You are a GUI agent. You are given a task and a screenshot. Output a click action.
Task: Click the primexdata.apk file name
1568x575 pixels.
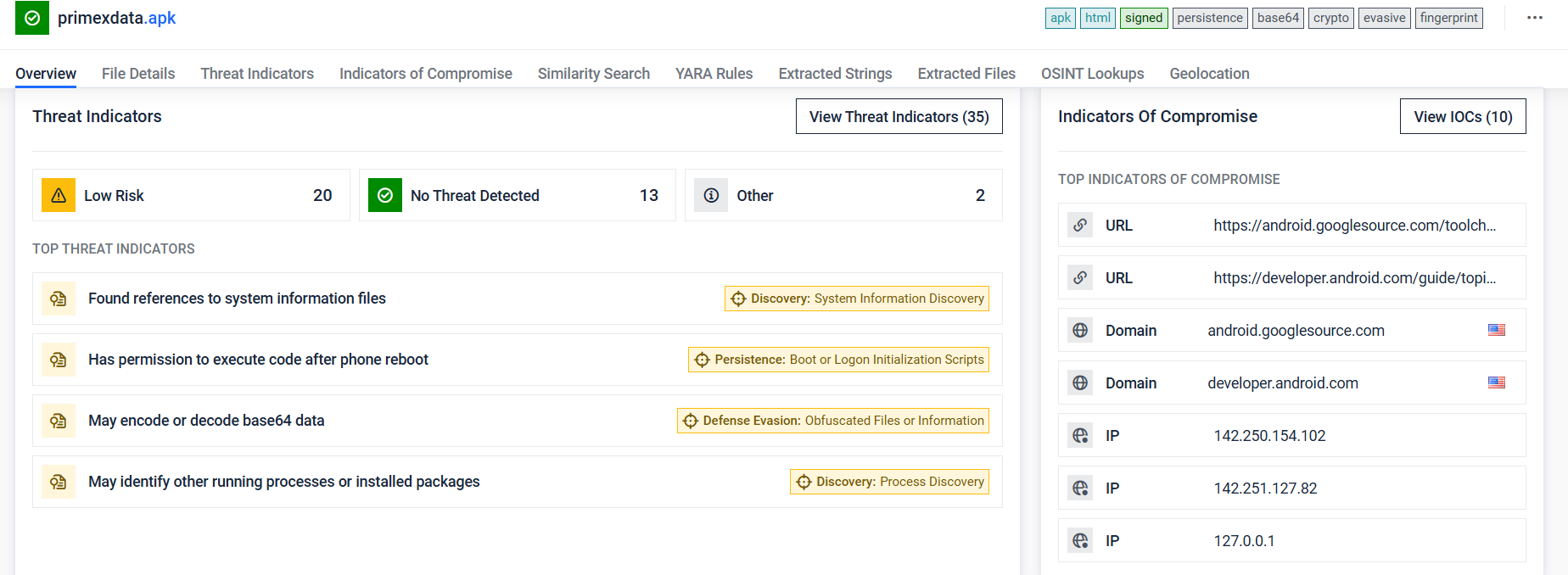tap(116, 18)
